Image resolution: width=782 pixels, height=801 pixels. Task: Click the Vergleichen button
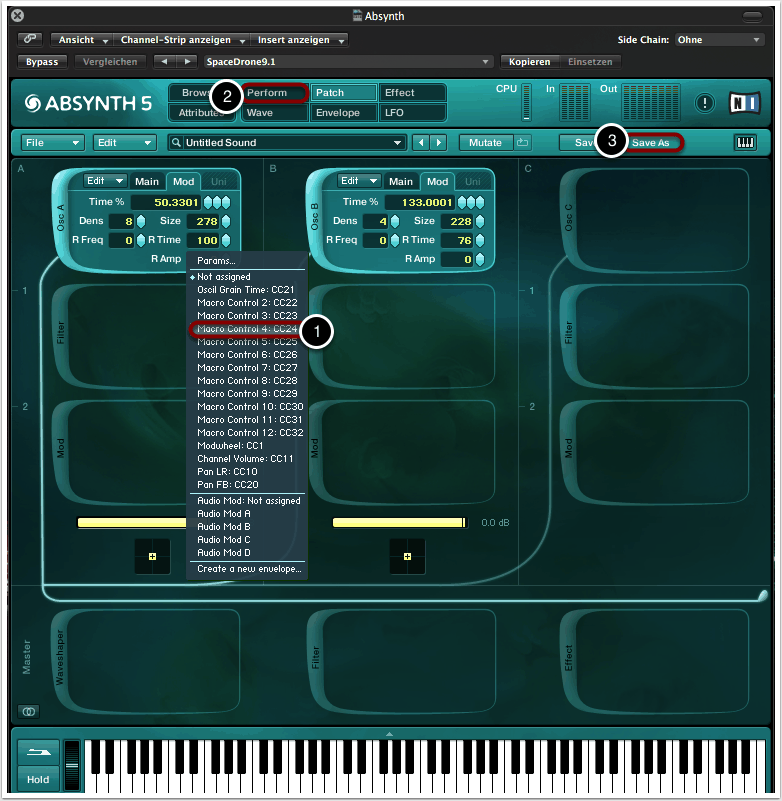[110, 61]
